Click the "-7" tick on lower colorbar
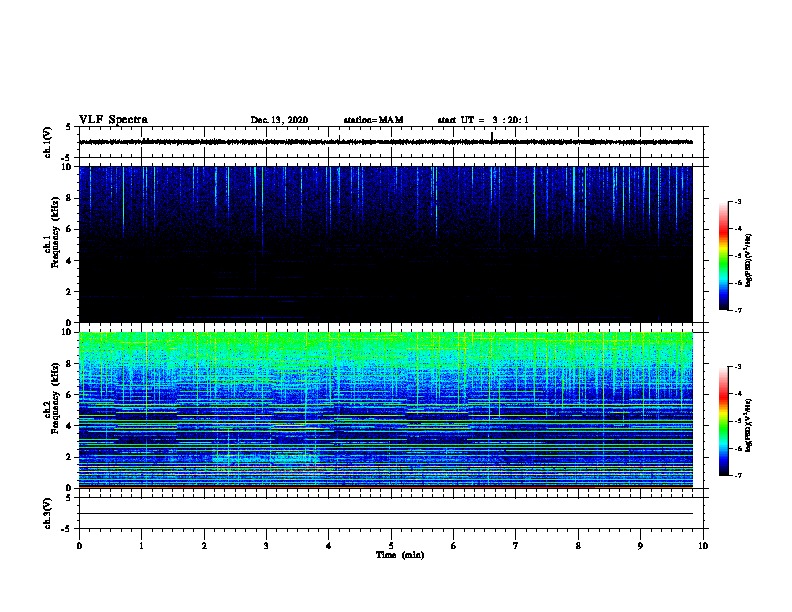 point(738,476)
